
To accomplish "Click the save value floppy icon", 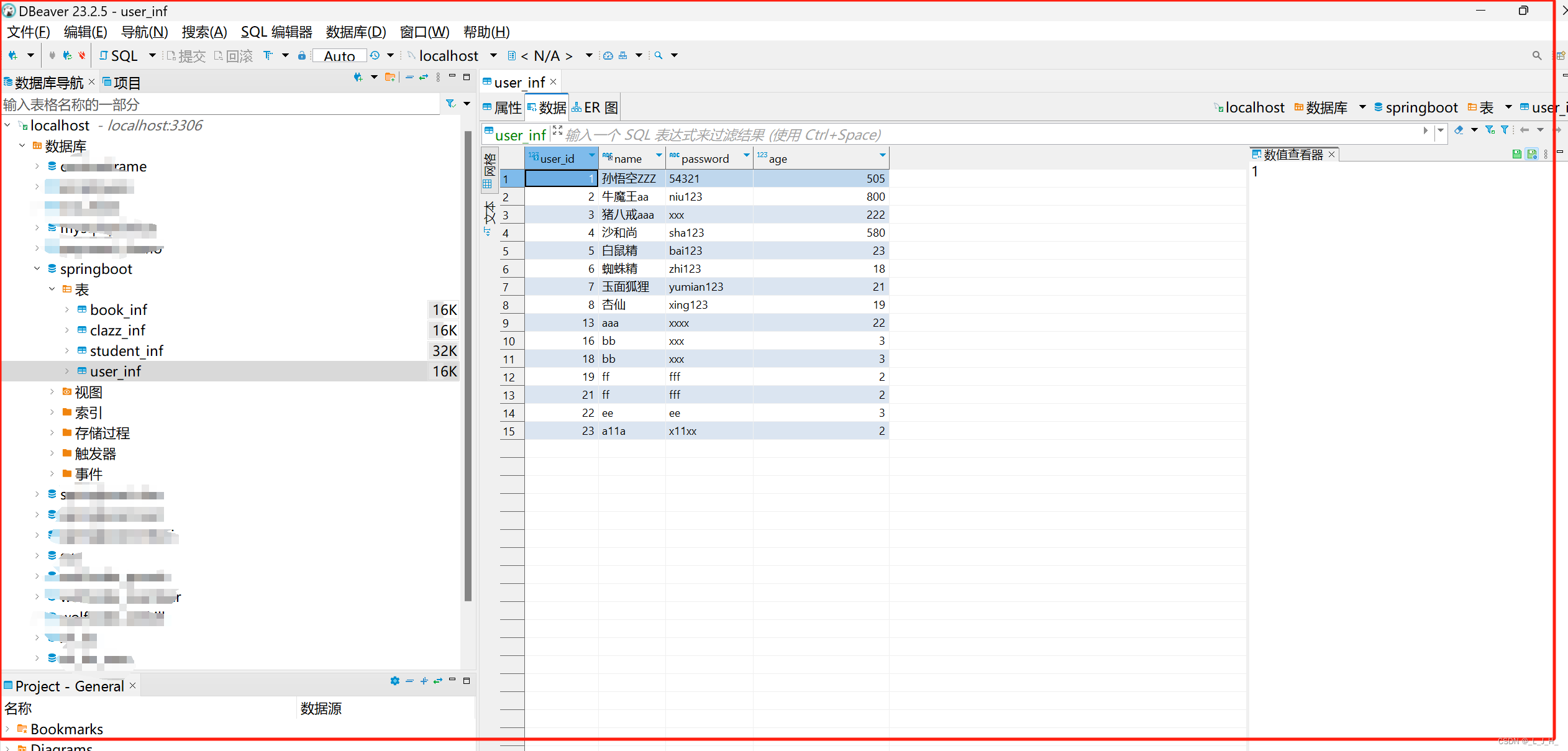I will coord(1516,154).
